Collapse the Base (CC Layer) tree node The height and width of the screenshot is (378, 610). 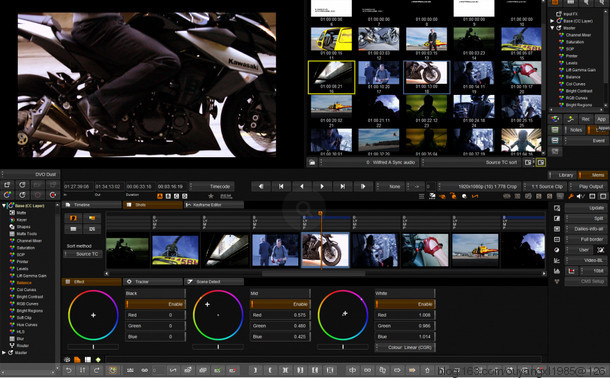tap(4, 205)
